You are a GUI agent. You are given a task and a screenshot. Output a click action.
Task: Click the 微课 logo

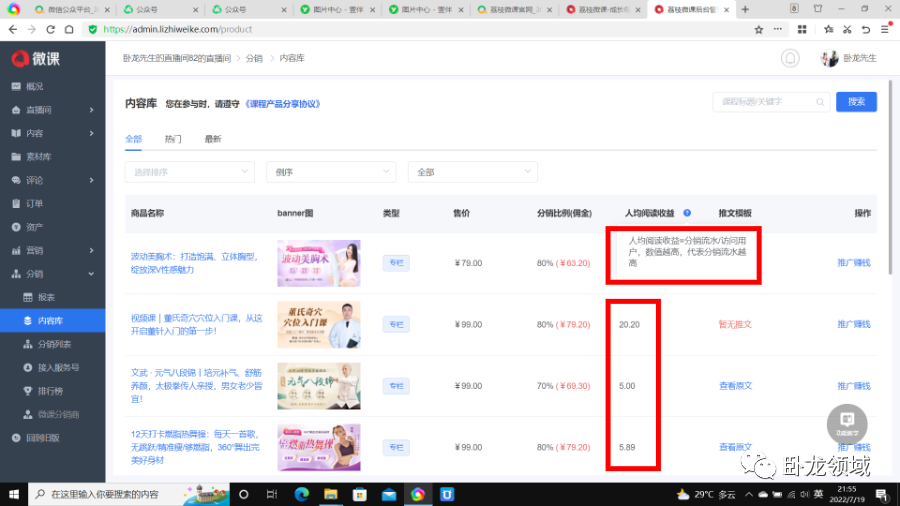[x=36, y=59]
